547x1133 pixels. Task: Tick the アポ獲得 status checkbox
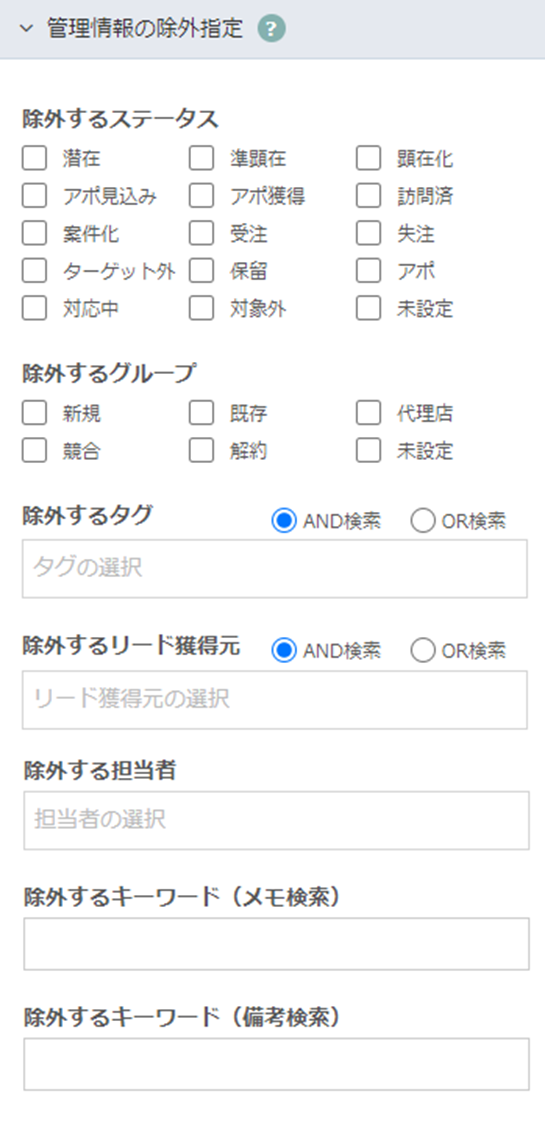point(202,196)
